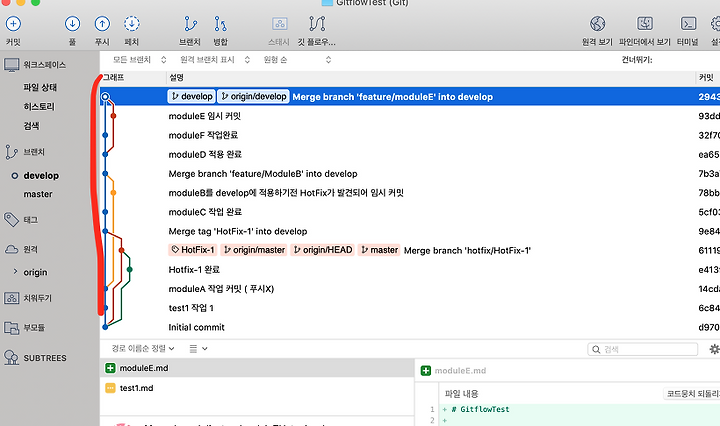Click the Fetch (페치) toolbar icon
Image resolution: width=720 pixels, height=426 pixels.
131,24
